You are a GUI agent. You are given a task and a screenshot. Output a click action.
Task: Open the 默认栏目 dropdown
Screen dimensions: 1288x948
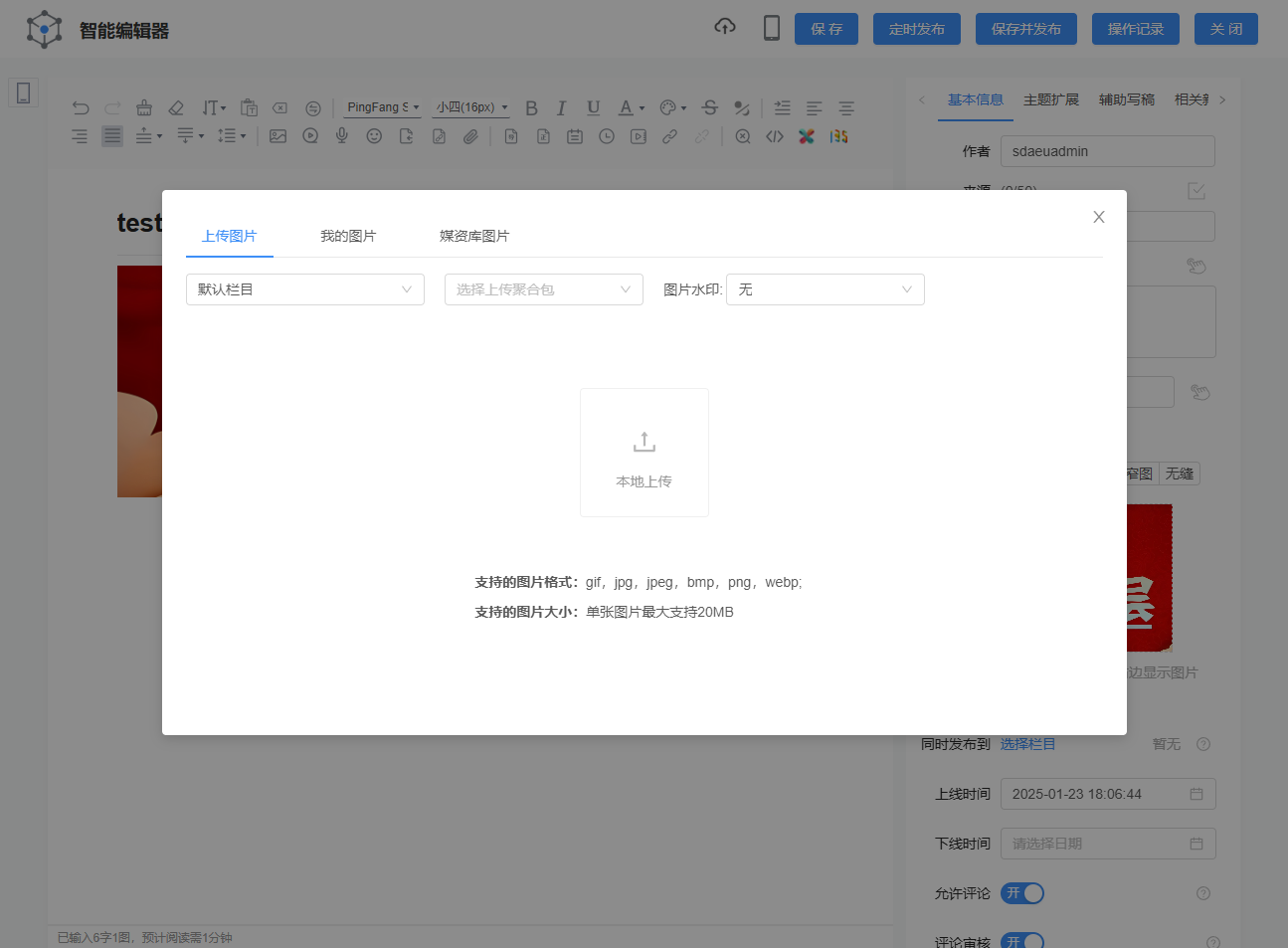(304, 289)
